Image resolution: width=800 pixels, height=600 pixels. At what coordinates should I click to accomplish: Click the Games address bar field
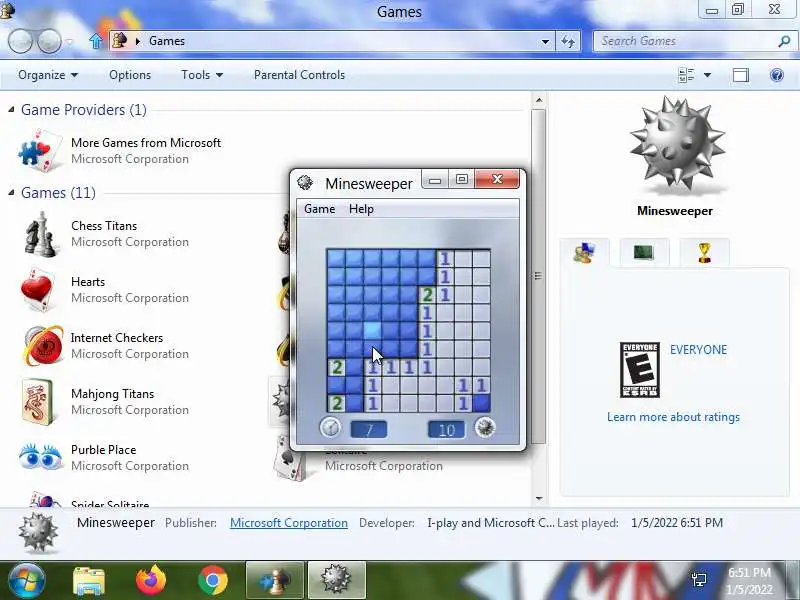(331, 41)
